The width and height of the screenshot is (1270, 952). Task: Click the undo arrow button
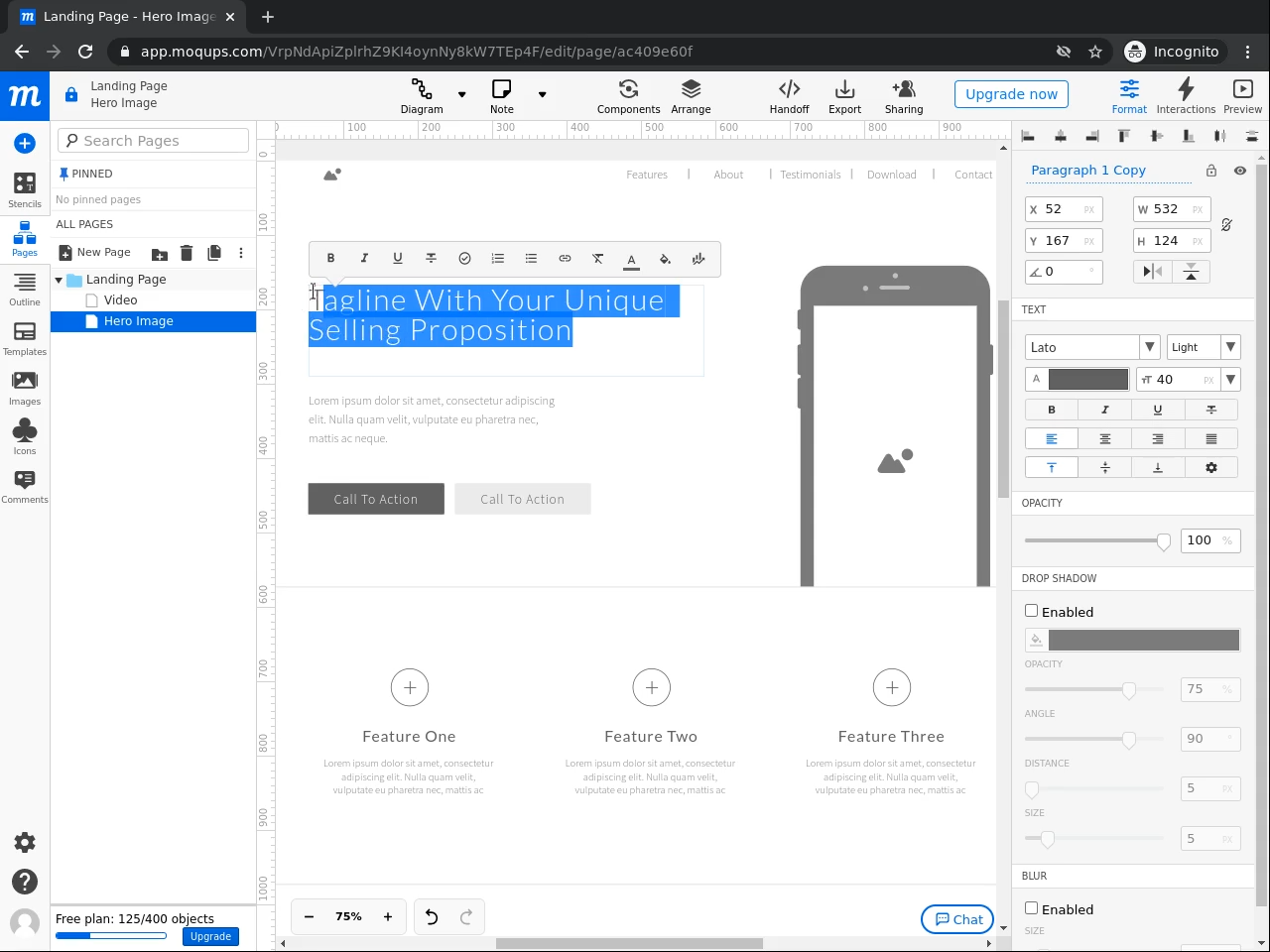coord(432,917)
